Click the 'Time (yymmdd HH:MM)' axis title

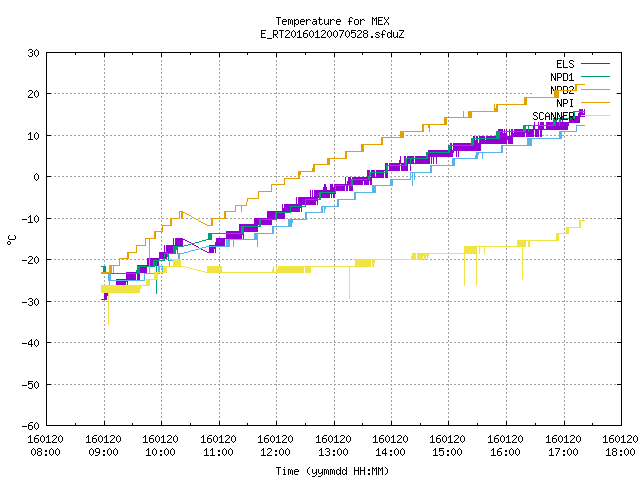coord(332,471)
